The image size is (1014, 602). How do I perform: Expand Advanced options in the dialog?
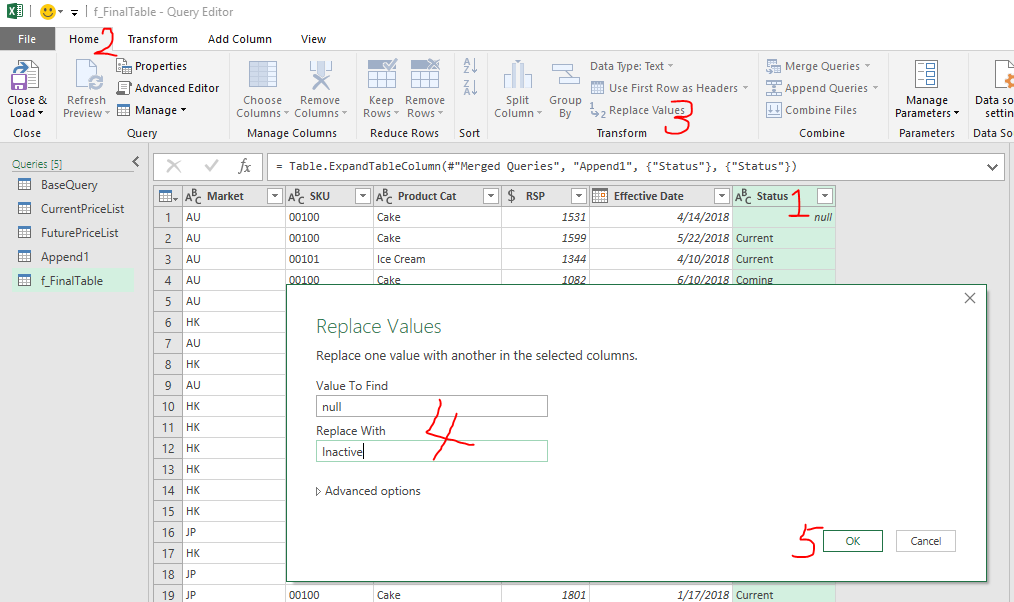coord(368,491)
